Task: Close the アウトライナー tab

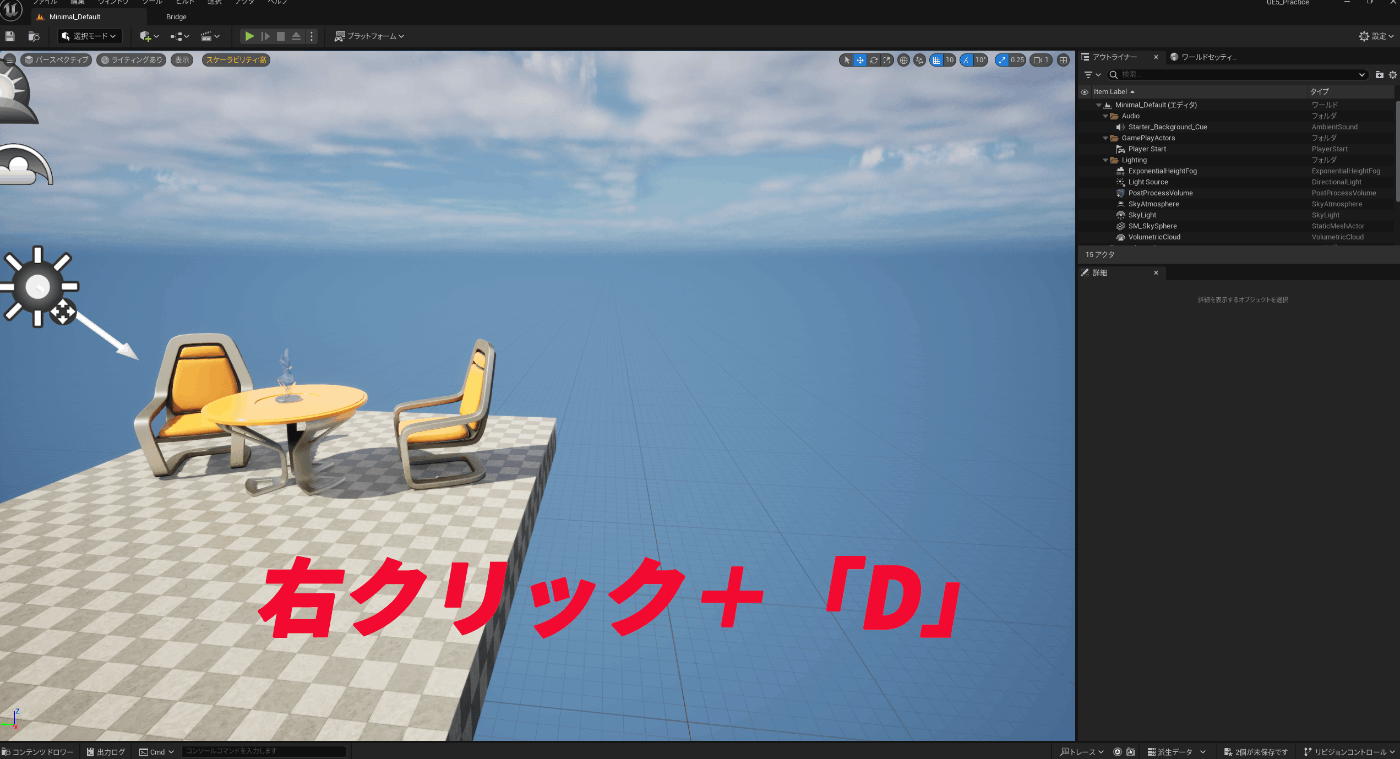Action: [1156, 57]
